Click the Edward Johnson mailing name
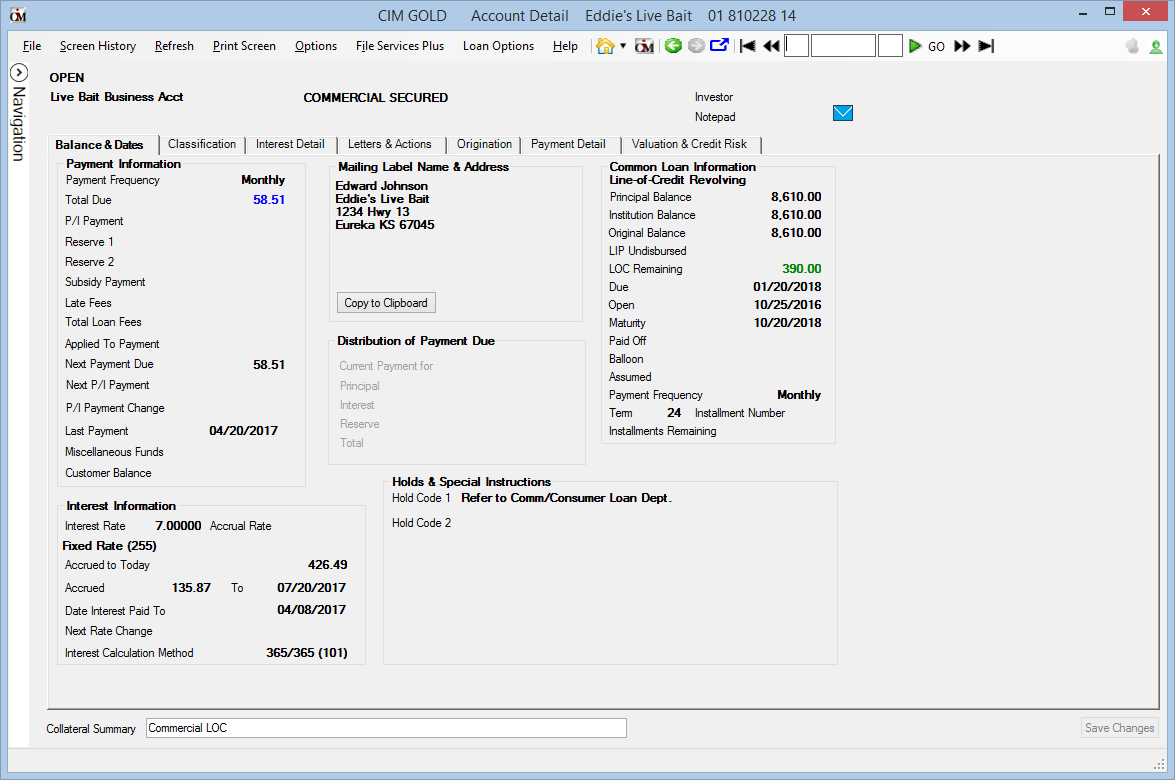Image resolution: width=1175 pixels, height=780 pixels. pos(381,186)
